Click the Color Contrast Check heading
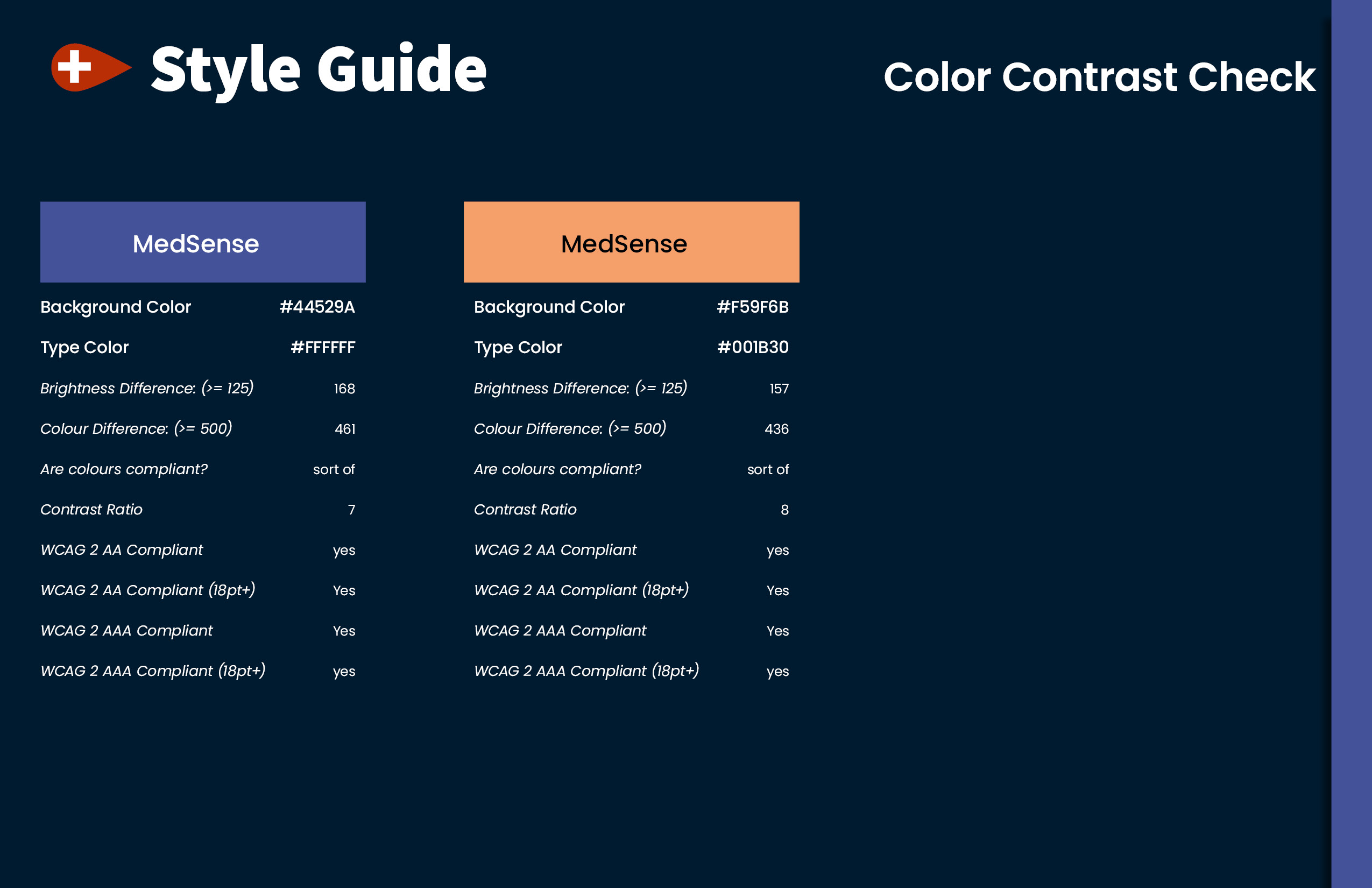 (x=1099, y=76)
